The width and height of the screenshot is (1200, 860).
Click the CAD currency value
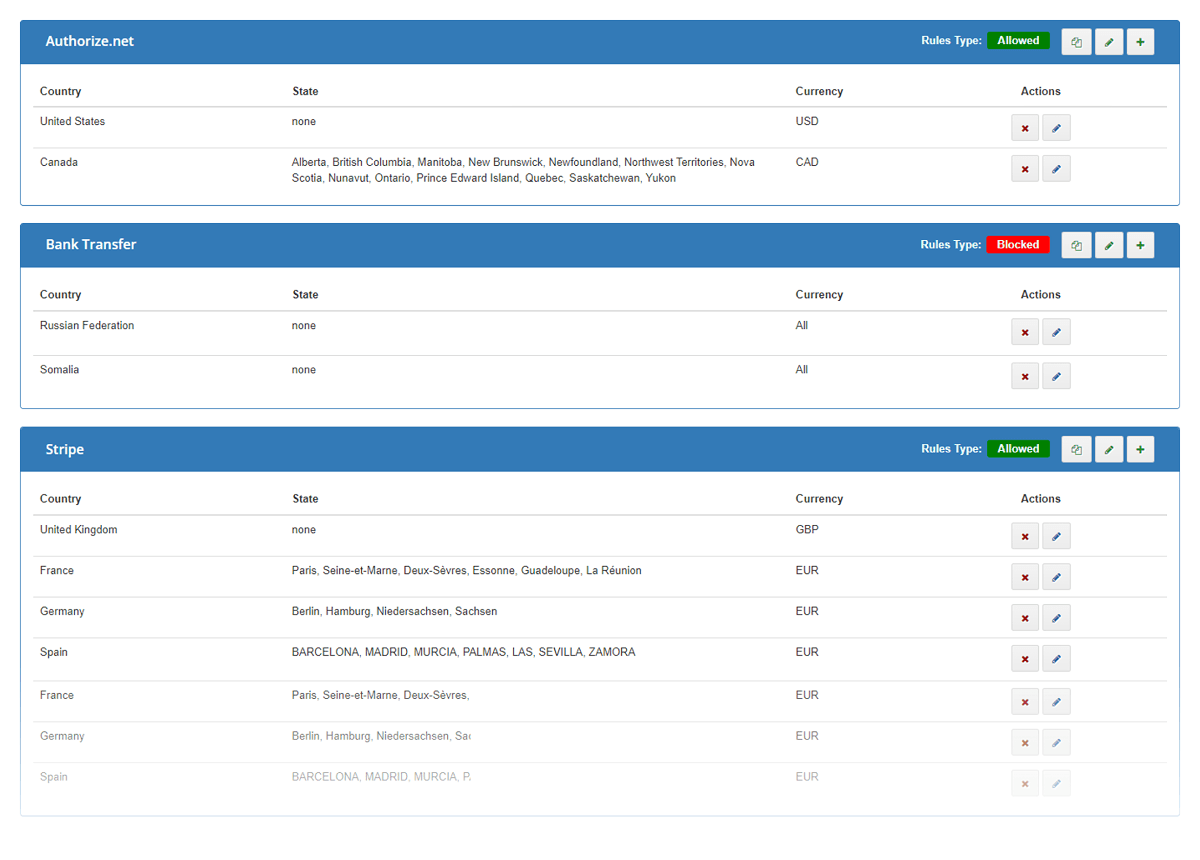coord(807,162)
